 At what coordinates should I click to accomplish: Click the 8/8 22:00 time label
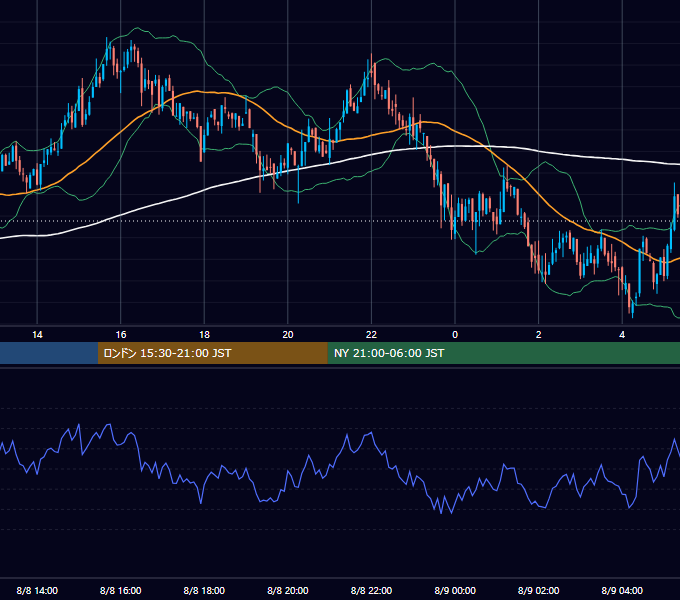point(371,590)
